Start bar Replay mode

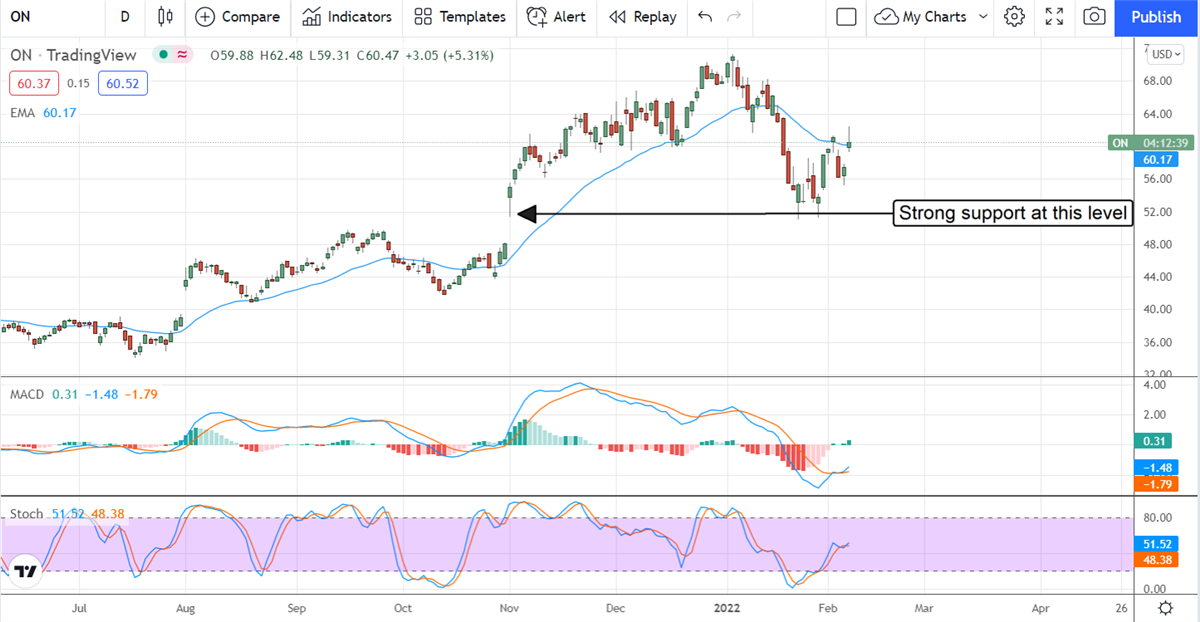tap(643, 17)
